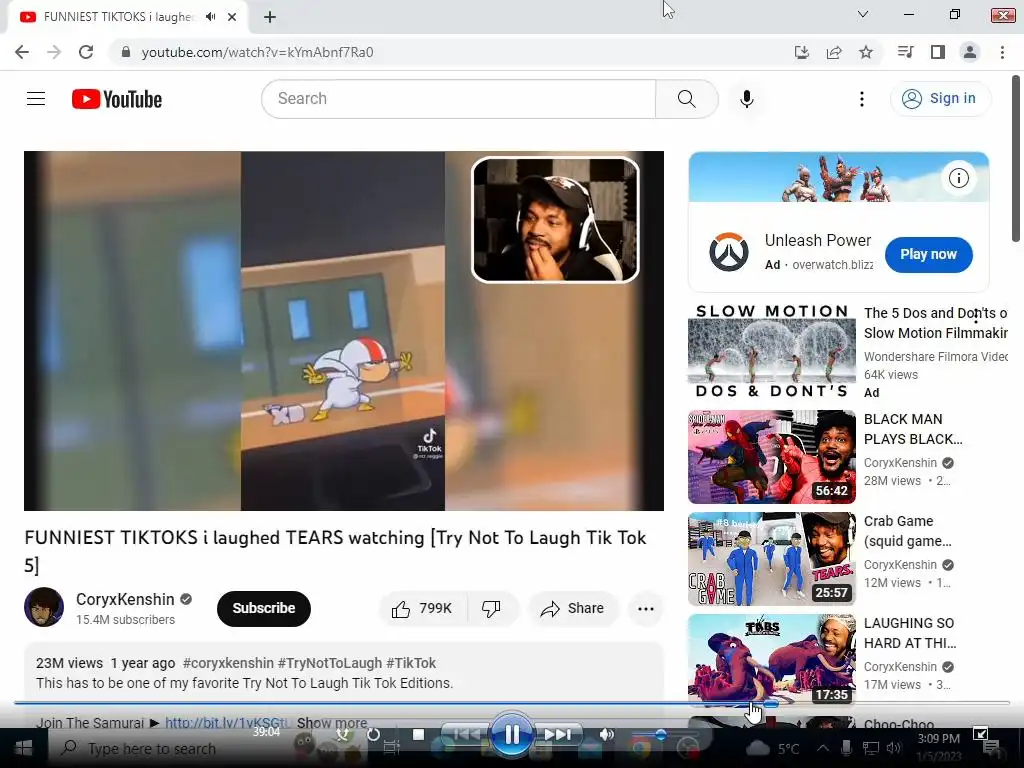Image resolution: width=1024 pixels, height=768 pixels.
Task: Focus the YouTube Search input field
Action: point(459,99)
